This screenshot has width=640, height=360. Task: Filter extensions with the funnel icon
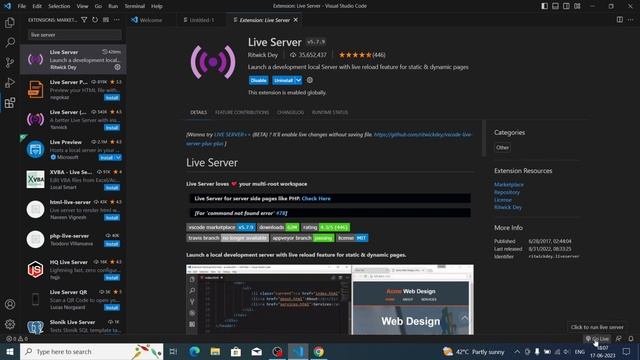[x=84, y=20]
